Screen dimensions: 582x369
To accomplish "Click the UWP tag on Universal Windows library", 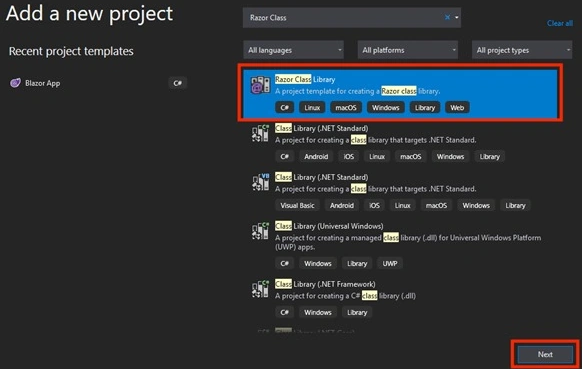I will click(390, 263).
